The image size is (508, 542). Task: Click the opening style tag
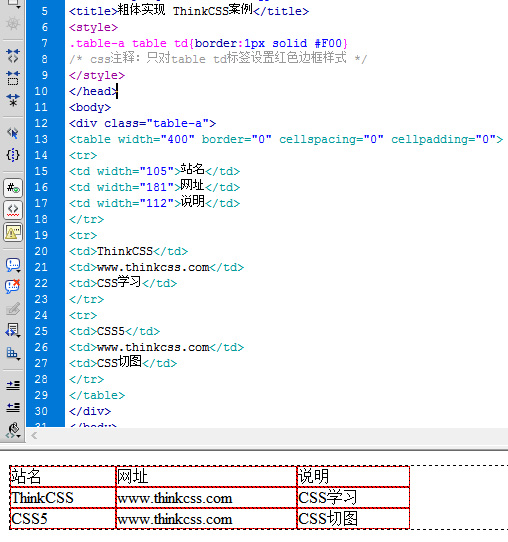pos(93,27)
